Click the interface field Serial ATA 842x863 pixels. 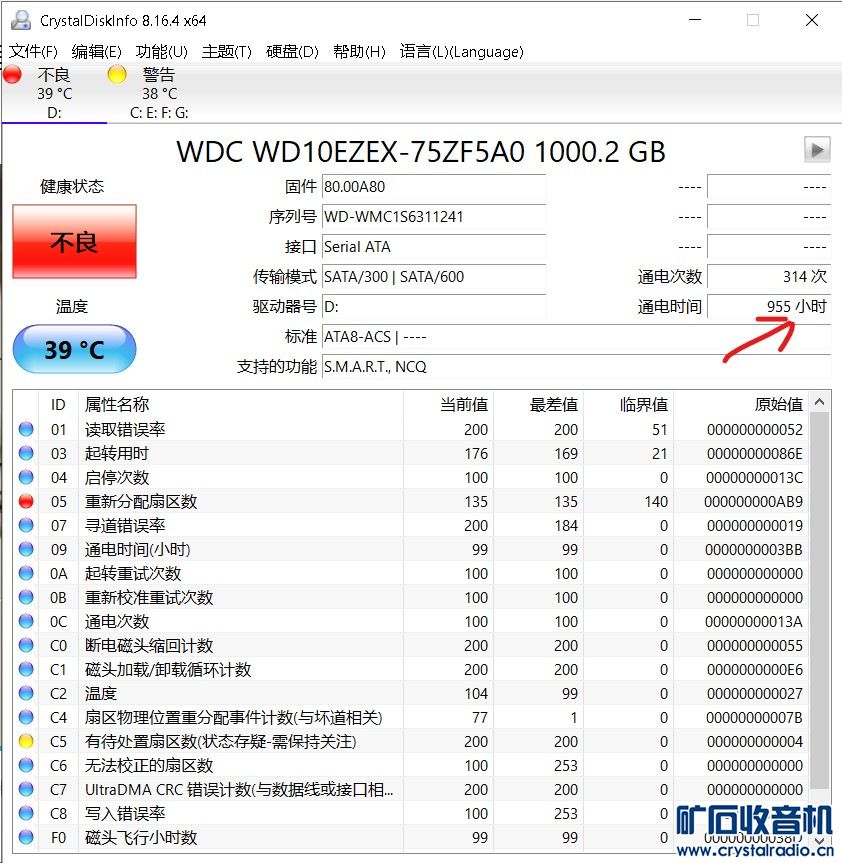434,247
